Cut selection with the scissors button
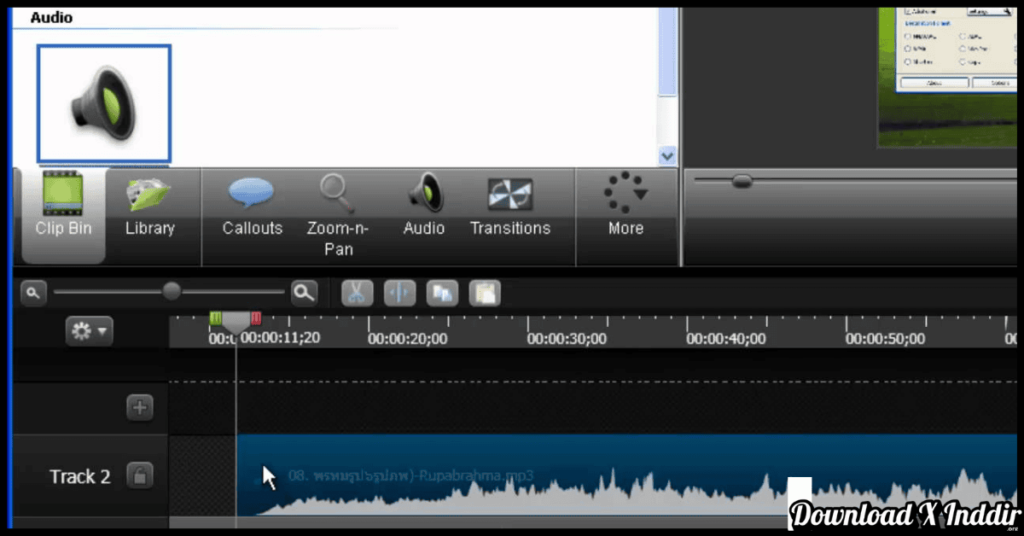 (357, 293)
